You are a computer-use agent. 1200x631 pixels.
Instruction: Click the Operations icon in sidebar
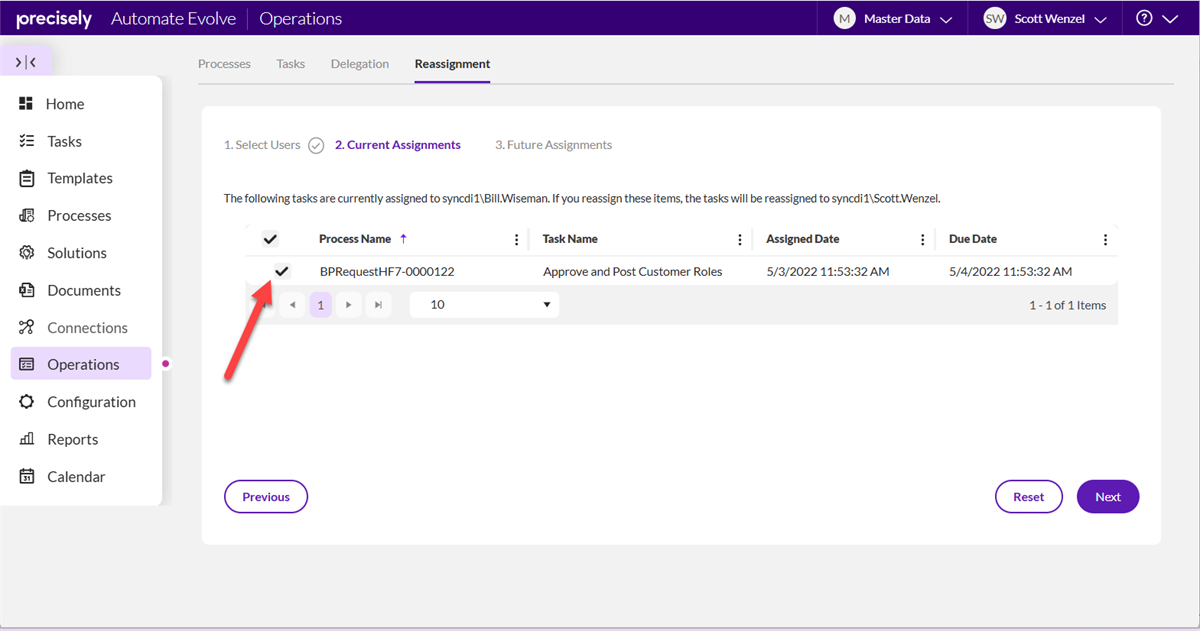tap(27, 364)
